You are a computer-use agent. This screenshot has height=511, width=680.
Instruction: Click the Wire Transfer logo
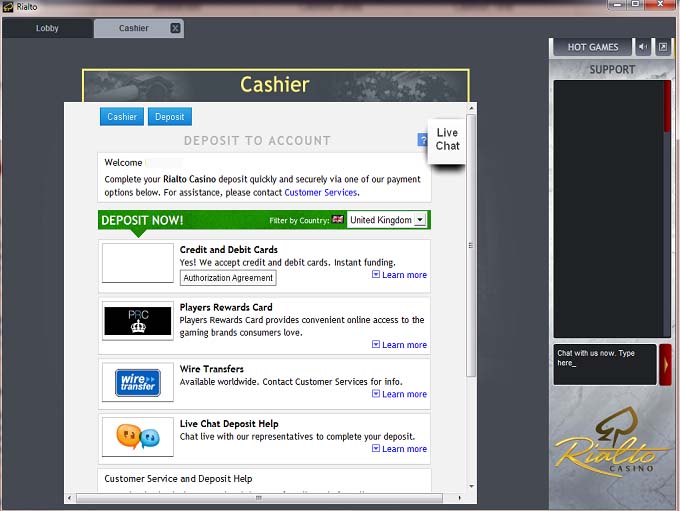(x=138, y=382)
